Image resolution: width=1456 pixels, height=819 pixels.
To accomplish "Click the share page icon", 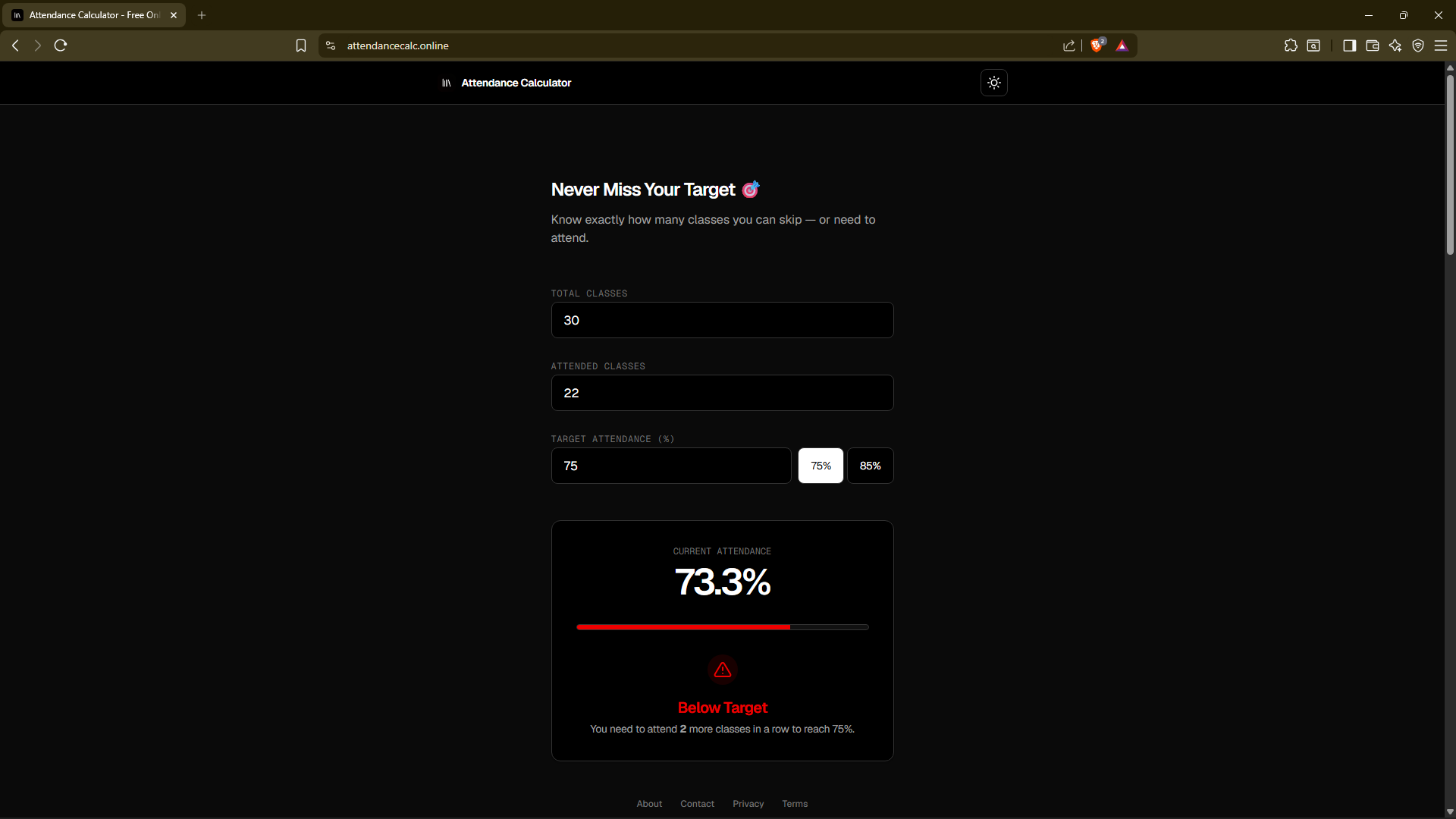I will pos(1069,45).
